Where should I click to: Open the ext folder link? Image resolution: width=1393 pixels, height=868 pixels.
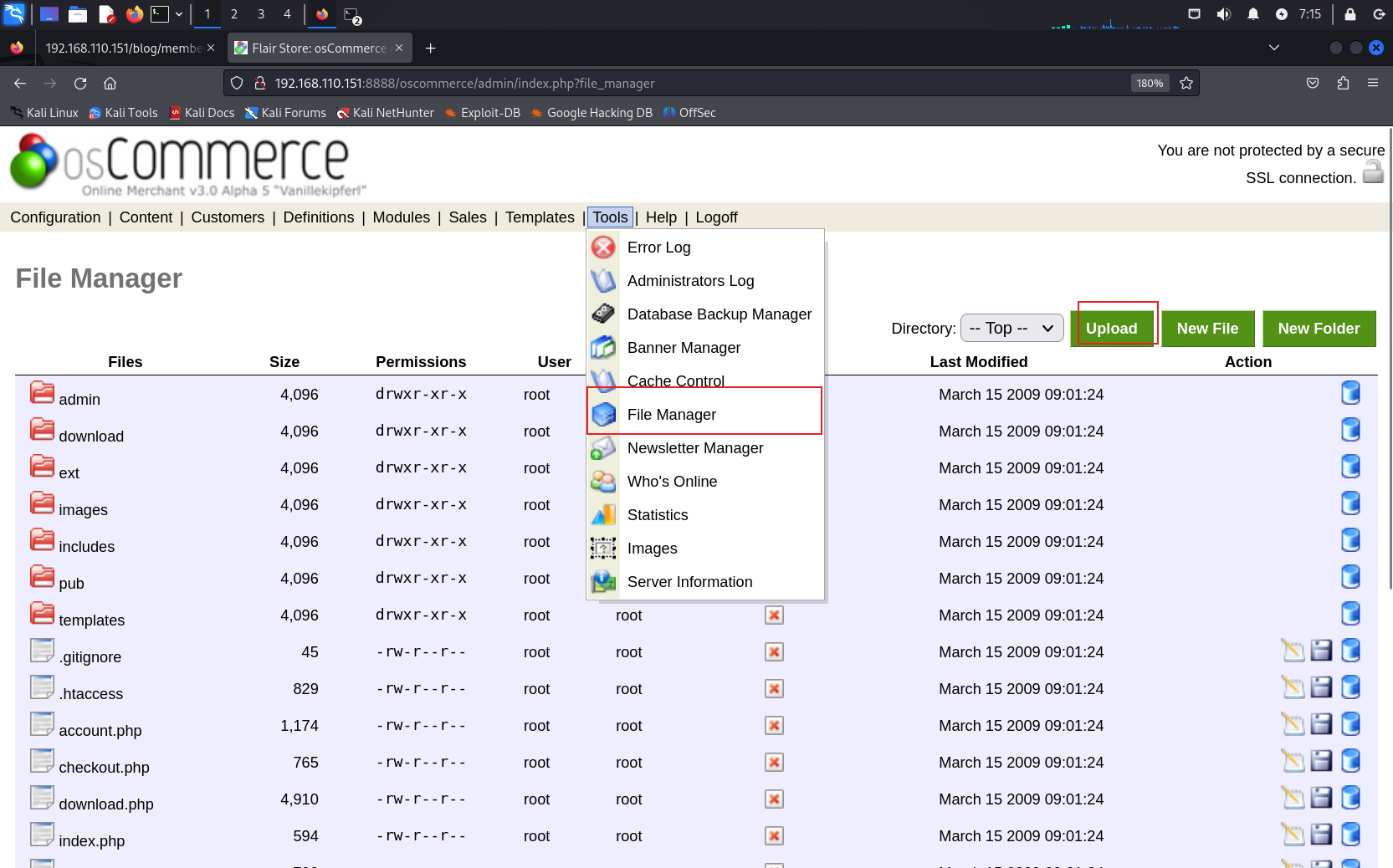[69, 473]
